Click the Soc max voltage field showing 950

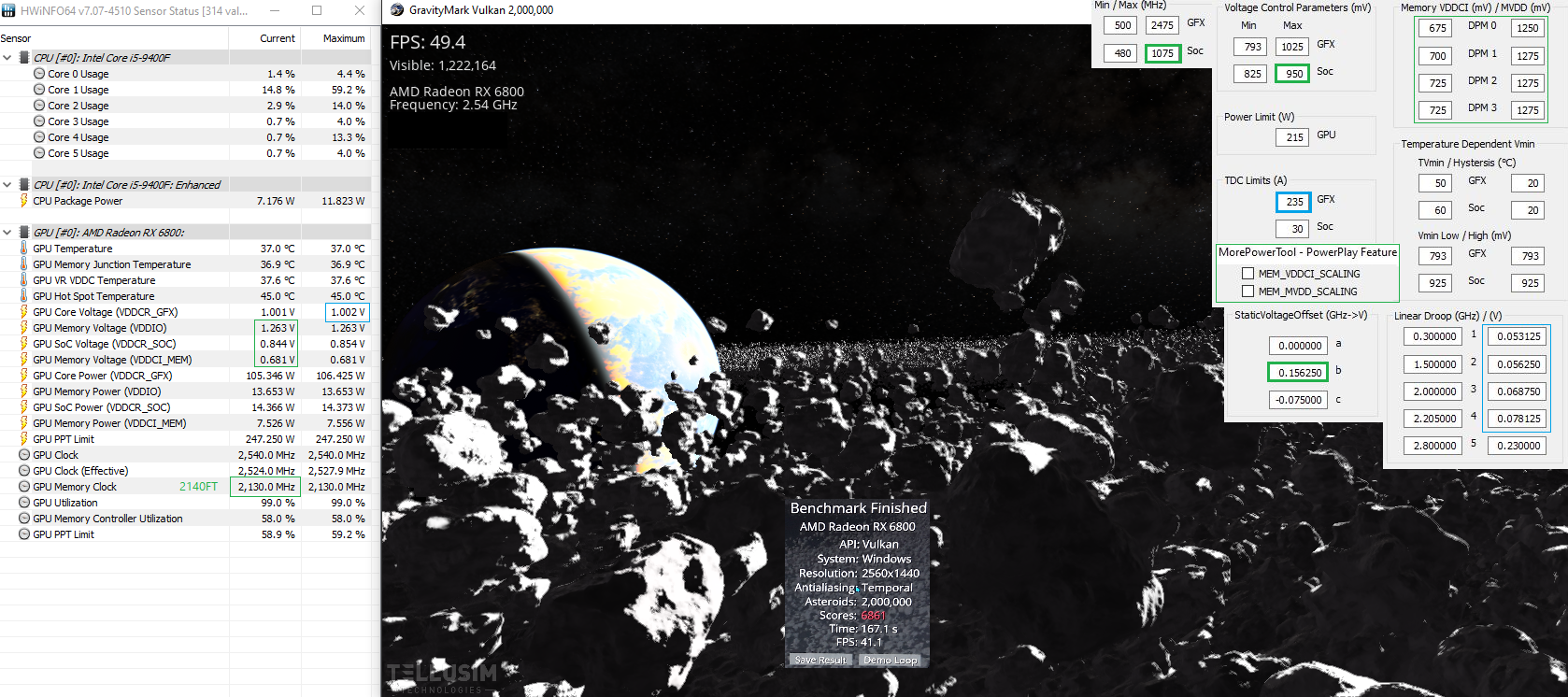(1292, 74)
